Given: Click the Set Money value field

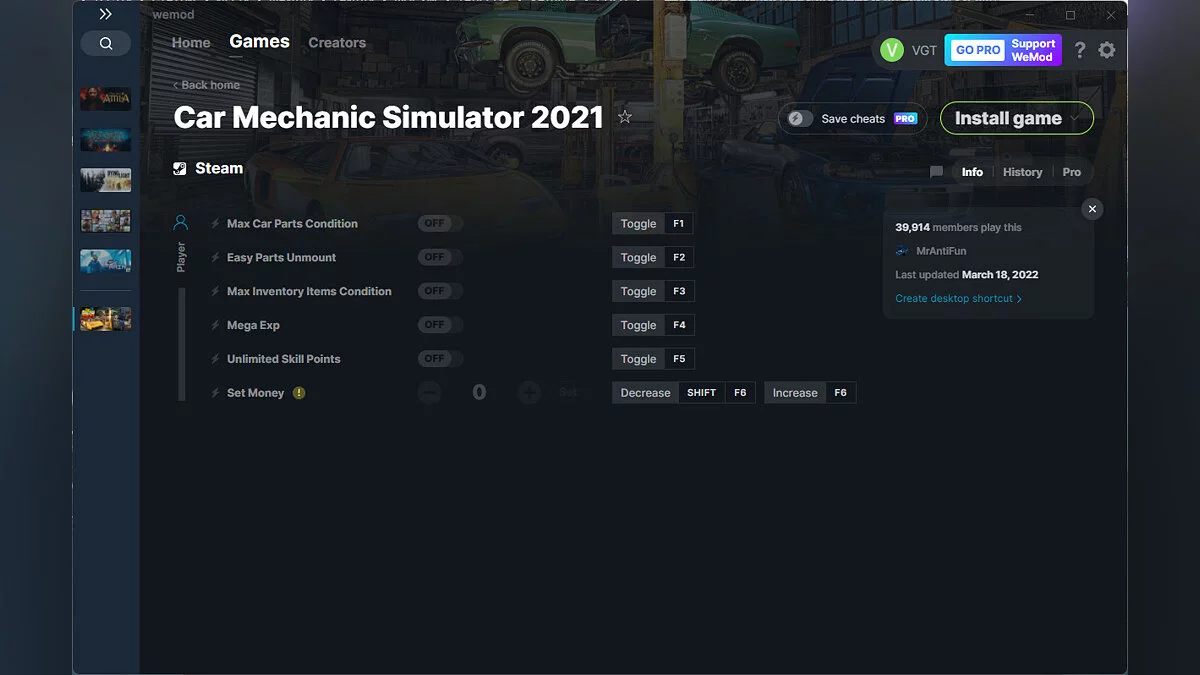Looking at the screenshot, I should tap(479, 392).
